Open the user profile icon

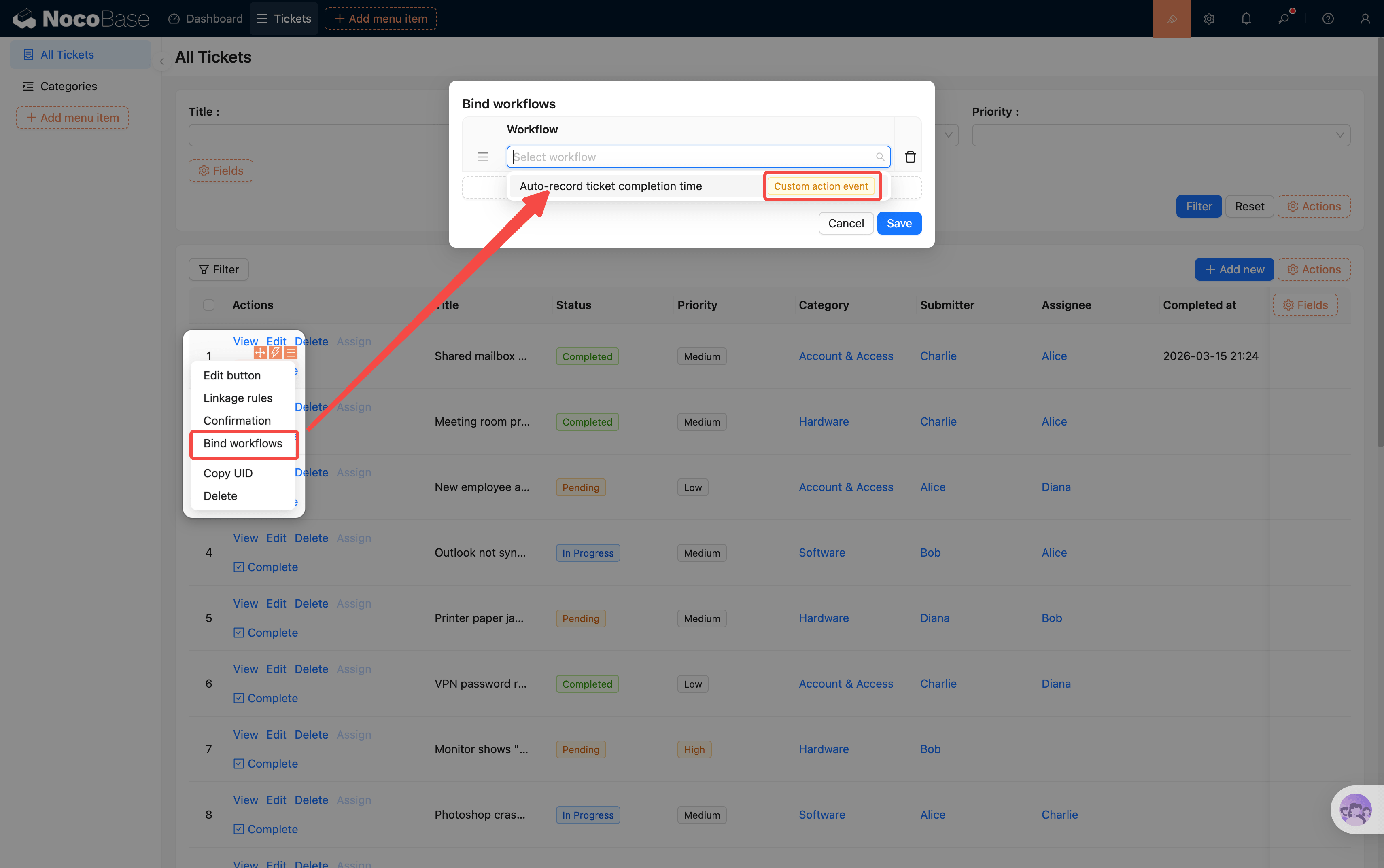pyautogui.click(x=1365, y=19)
